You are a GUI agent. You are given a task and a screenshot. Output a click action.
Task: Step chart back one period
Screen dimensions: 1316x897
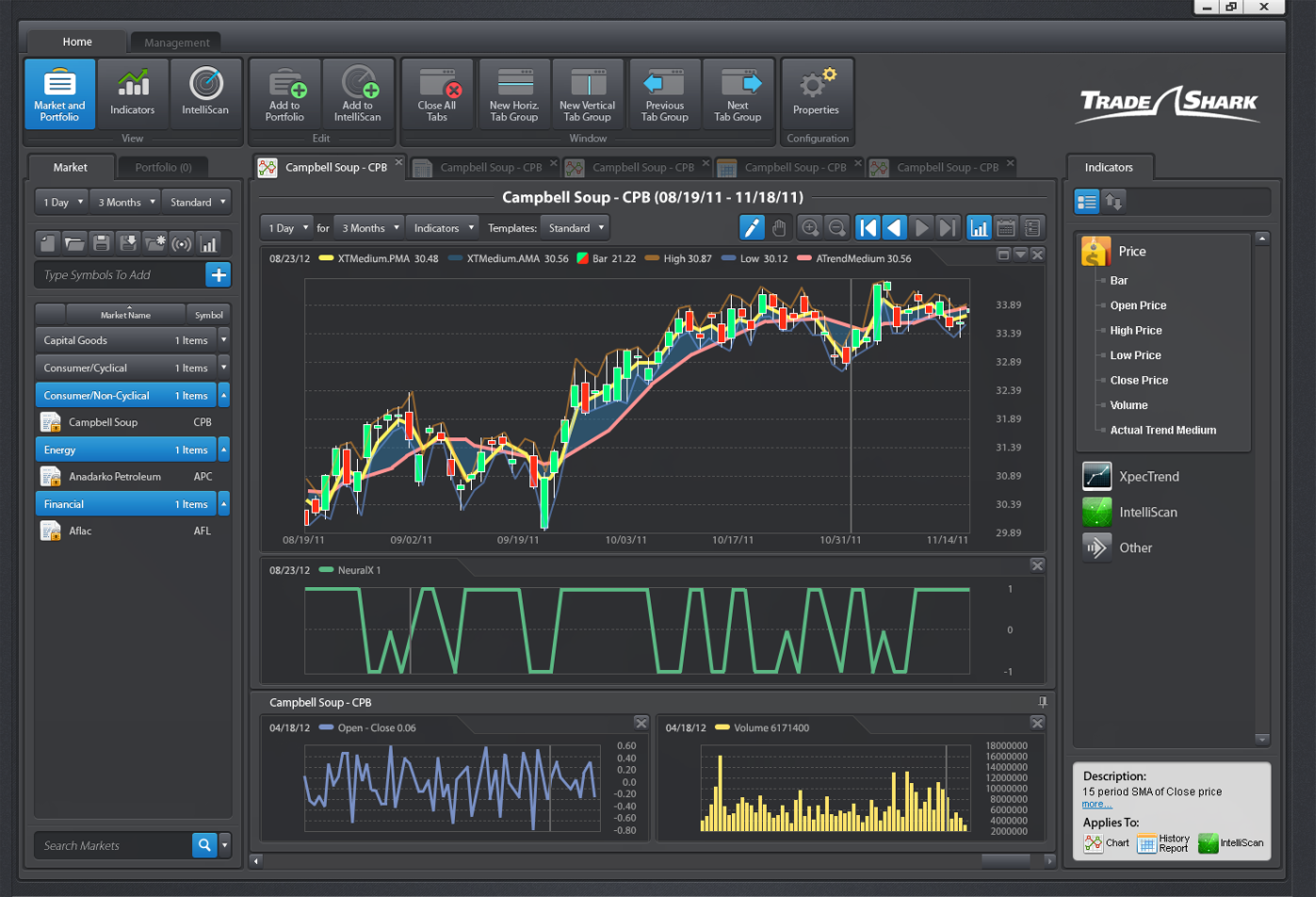click(x=895, y=228)
